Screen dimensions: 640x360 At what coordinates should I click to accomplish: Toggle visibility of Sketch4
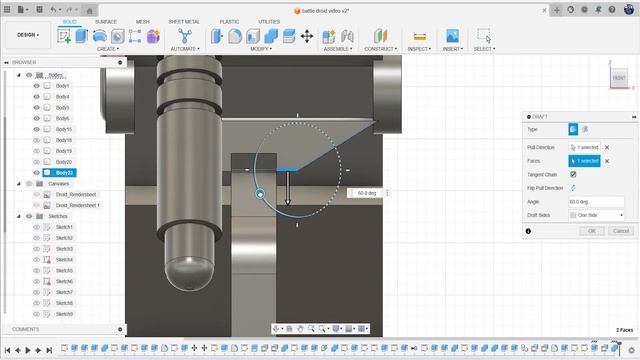36,260
